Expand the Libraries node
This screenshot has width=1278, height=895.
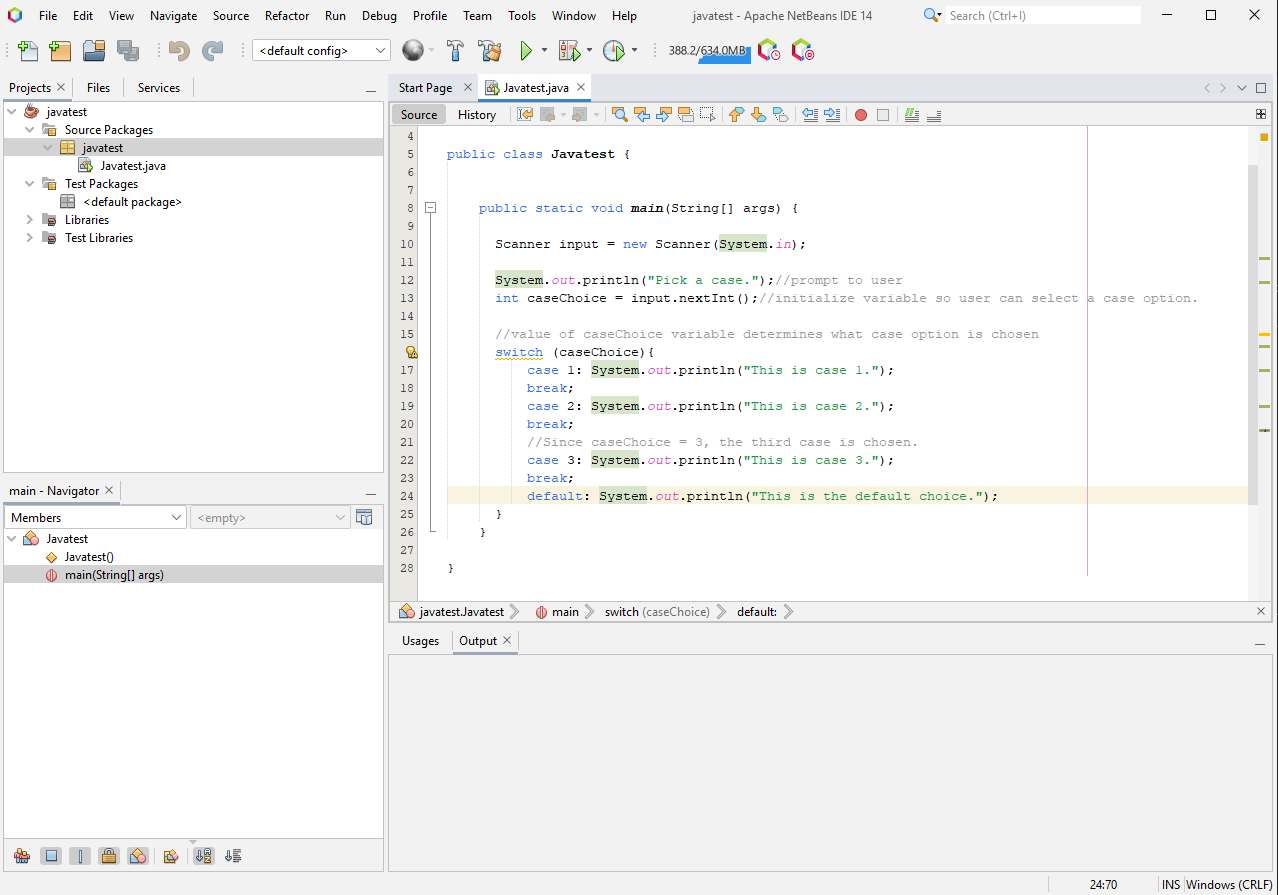click(29, 220)
